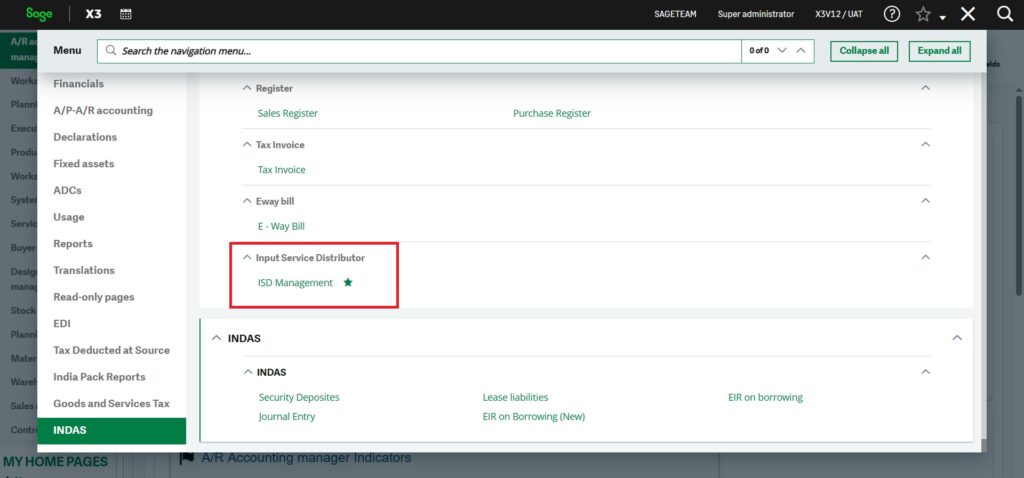
Task: Open the calendar icon beside X3
Action: (125, 14)
